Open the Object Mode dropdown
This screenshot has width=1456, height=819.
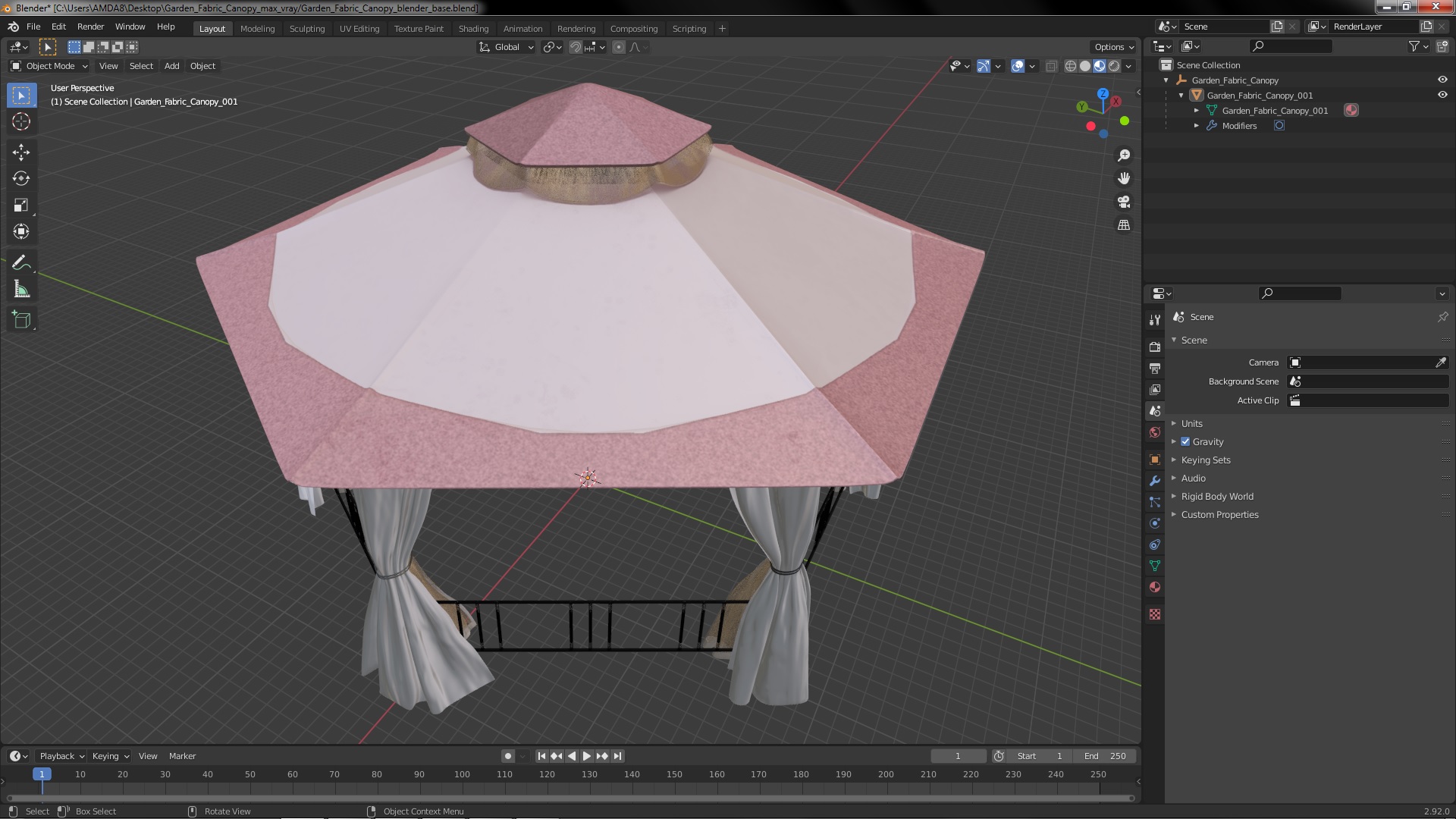click(49, 66)
